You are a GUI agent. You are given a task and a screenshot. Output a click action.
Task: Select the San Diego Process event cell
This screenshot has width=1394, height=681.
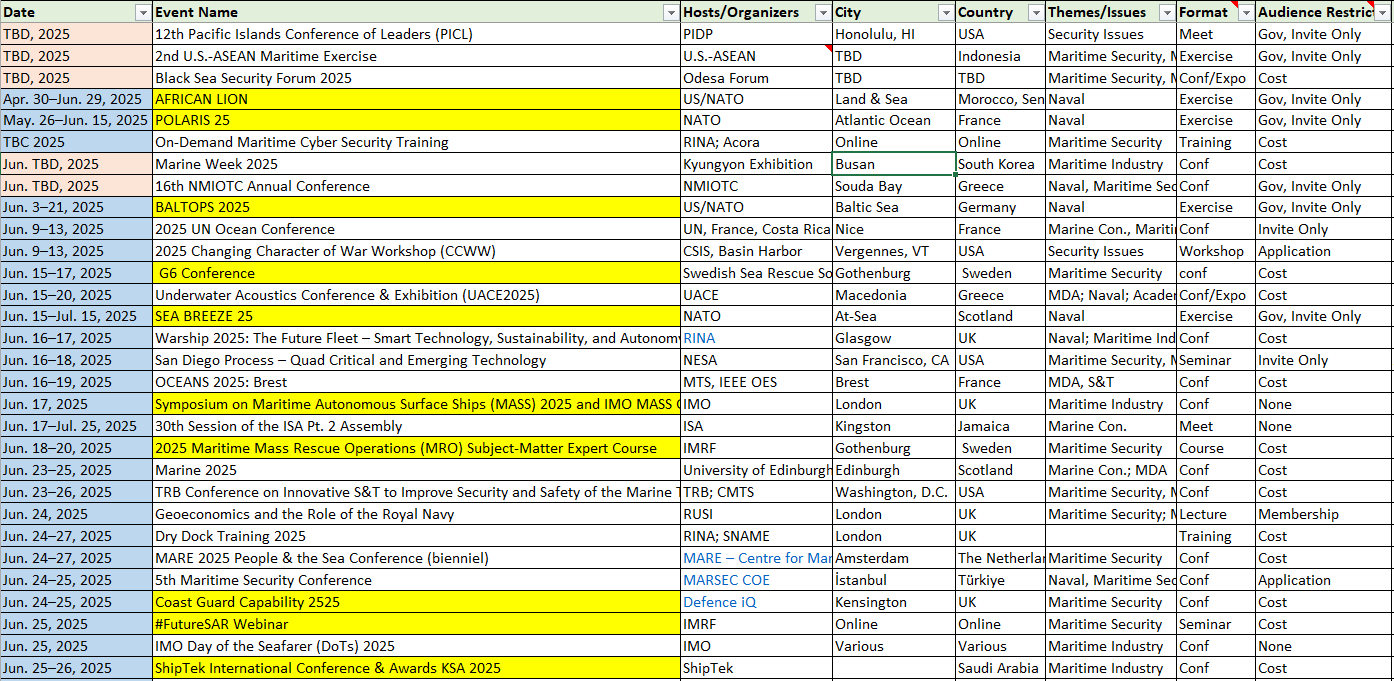point(416,360)
